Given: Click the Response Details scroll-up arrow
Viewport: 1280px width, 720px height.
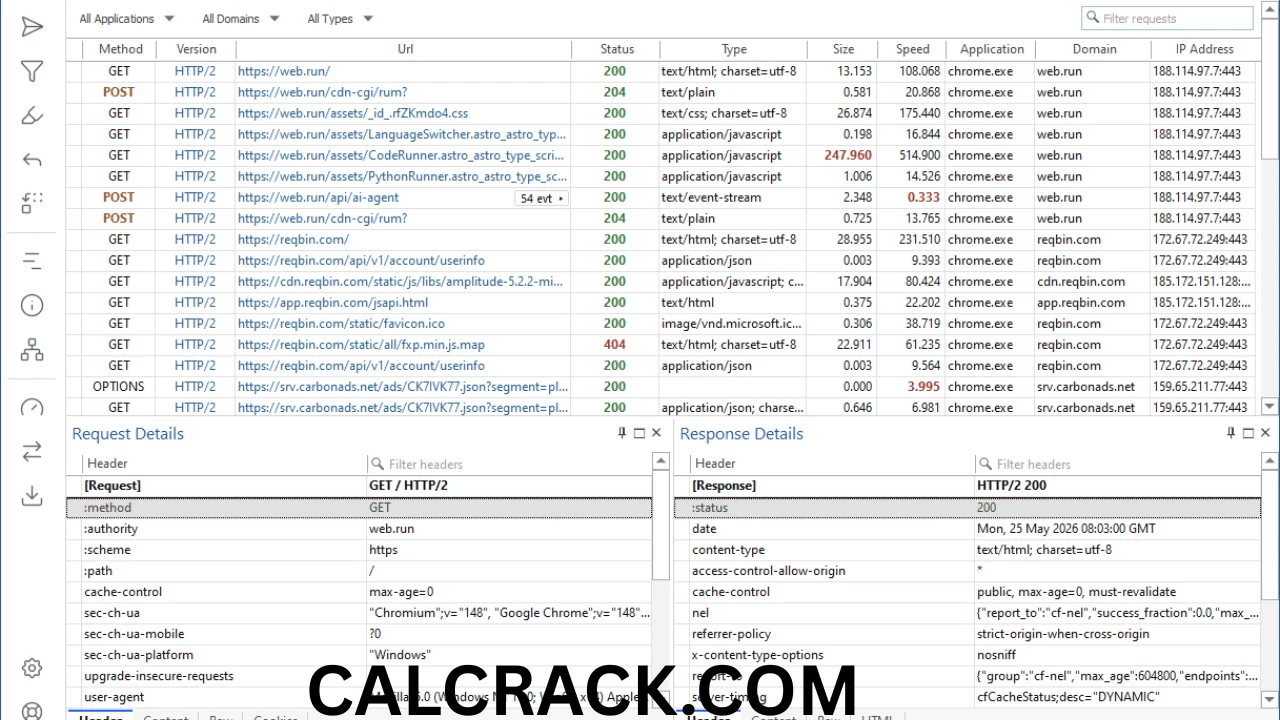Looking at the screenshot, I should point(1270,461).
